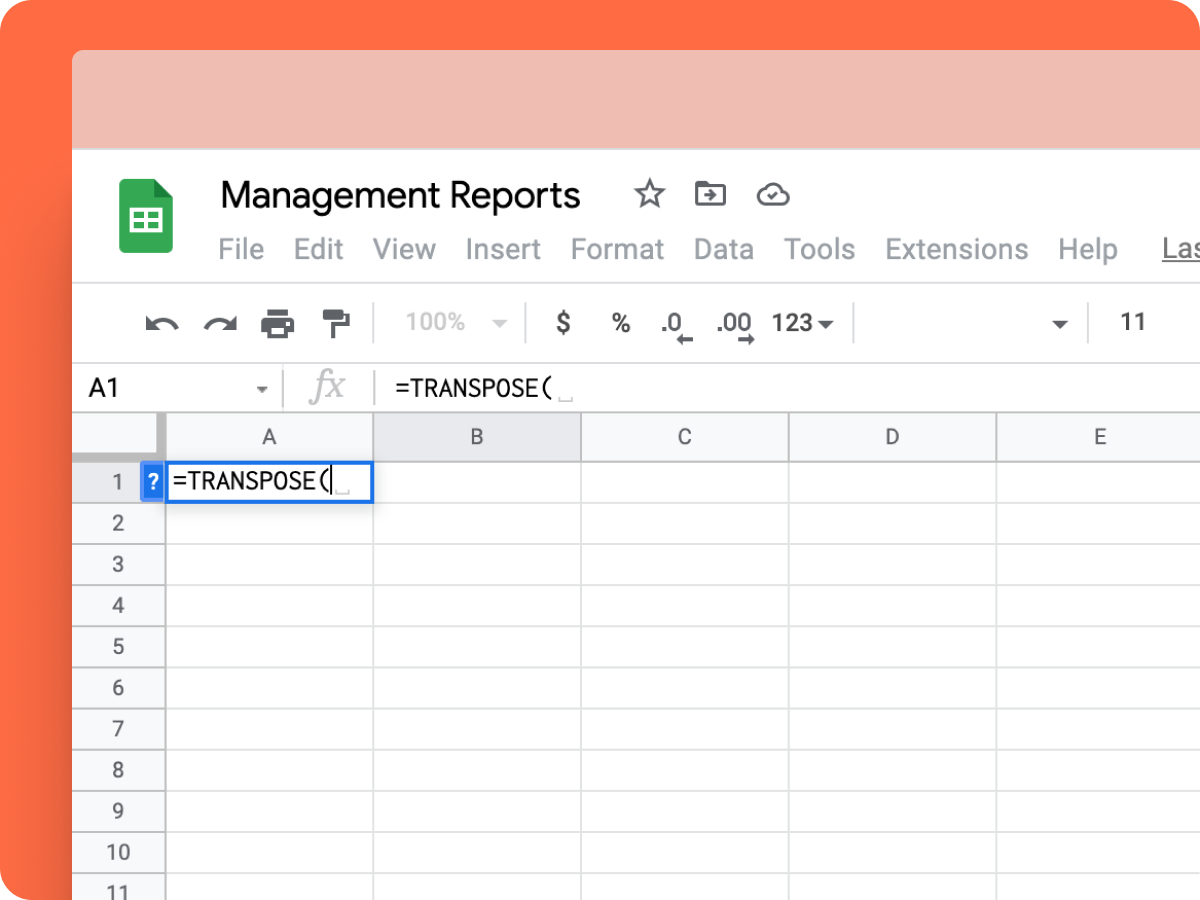Apply percent format to cell
Screen dimensions: 1200x900
tap(621, 323)
